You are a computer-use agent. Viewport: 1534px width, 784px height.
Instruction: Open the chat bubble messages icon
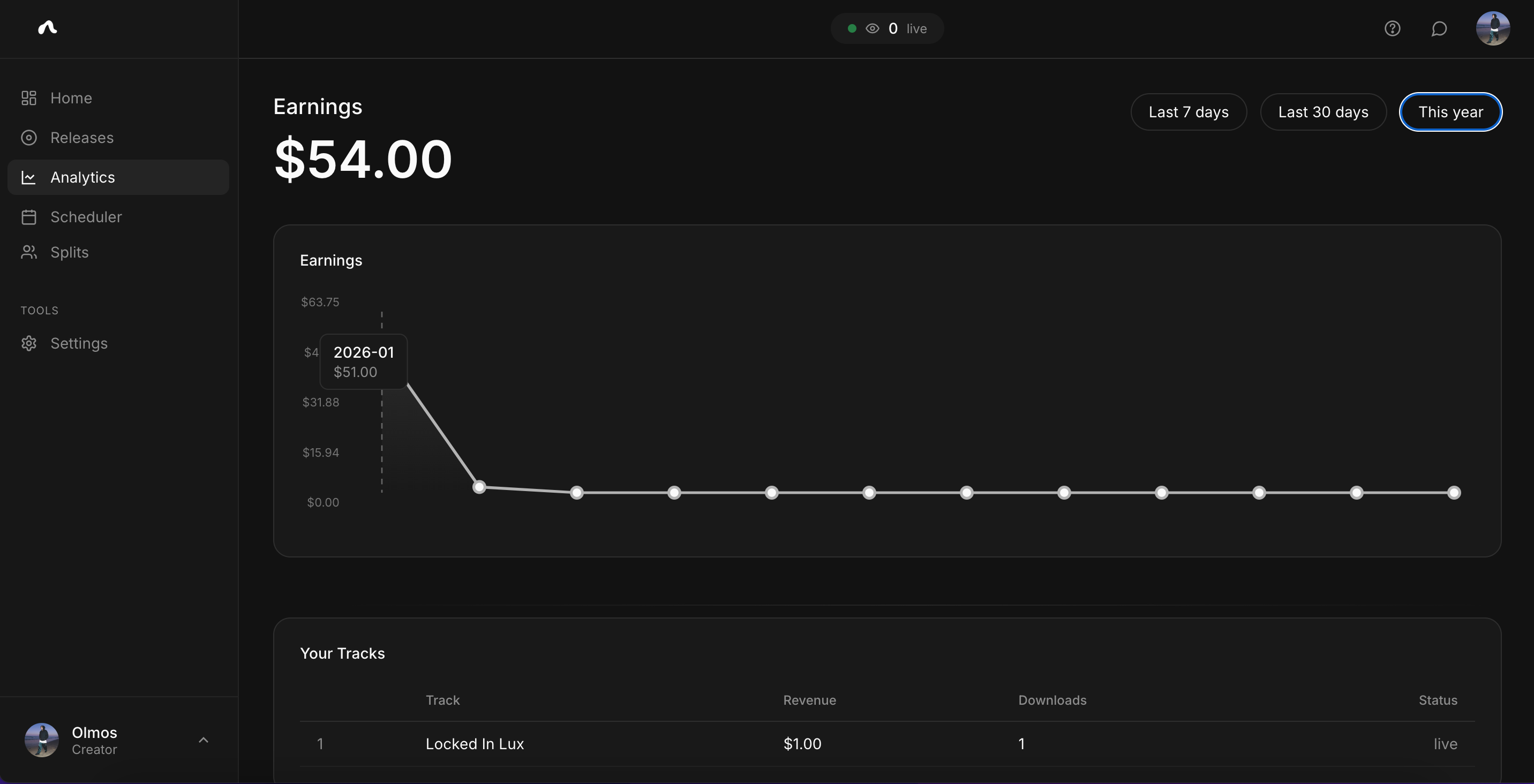click(x=1439, y=28)
